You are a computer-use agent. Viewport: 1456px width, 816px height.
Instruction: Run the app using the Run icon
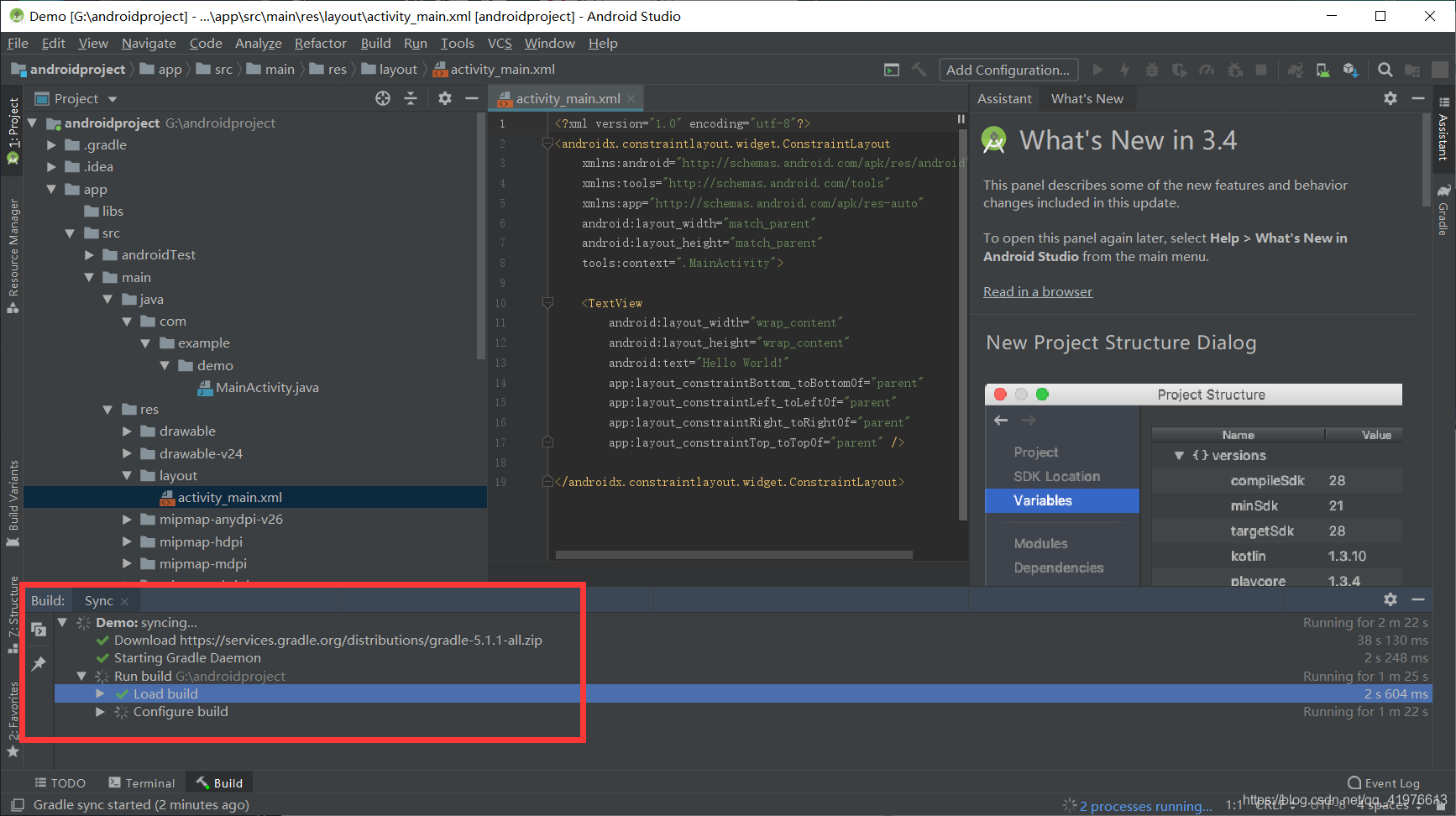point(1098,70)
